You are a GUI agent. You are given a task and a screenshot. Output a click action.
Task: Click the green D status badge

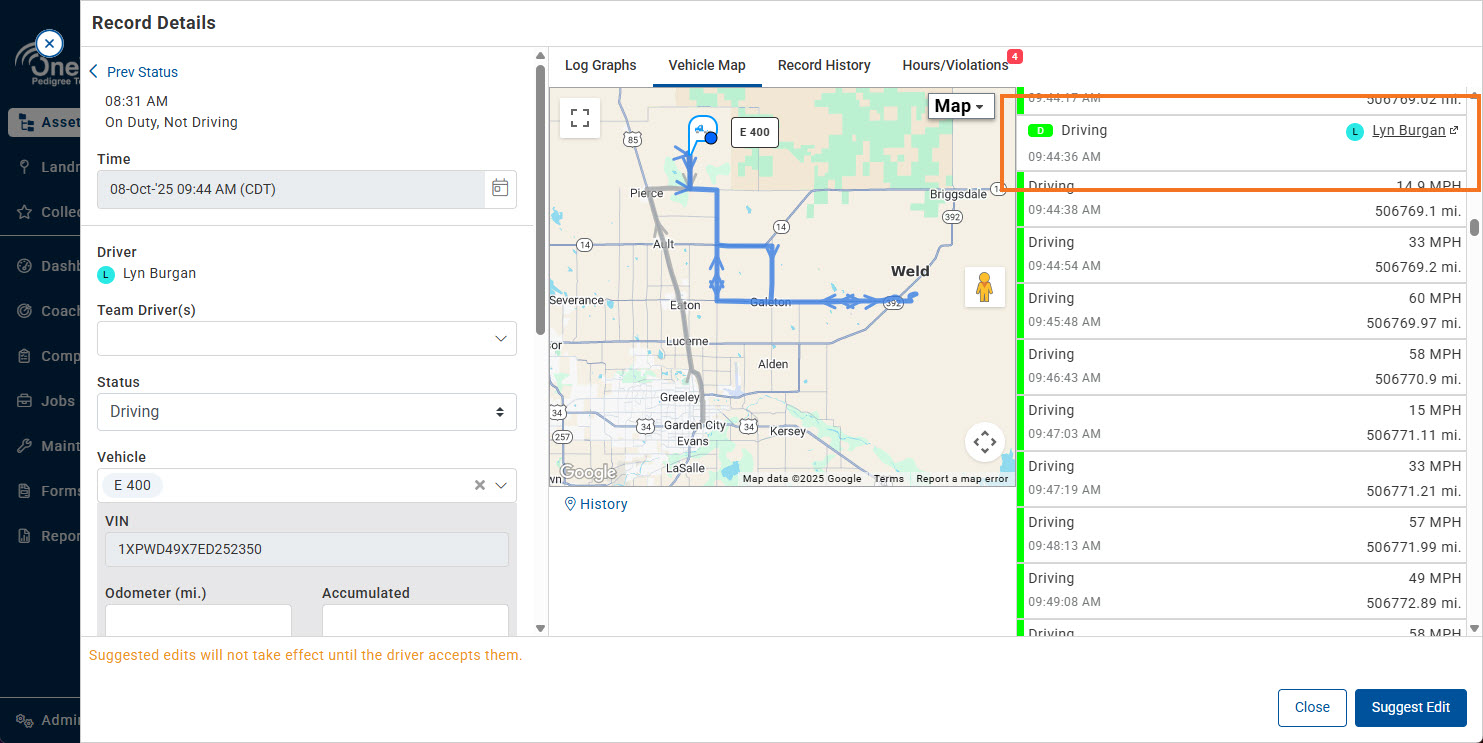(x=1040, y=131)
